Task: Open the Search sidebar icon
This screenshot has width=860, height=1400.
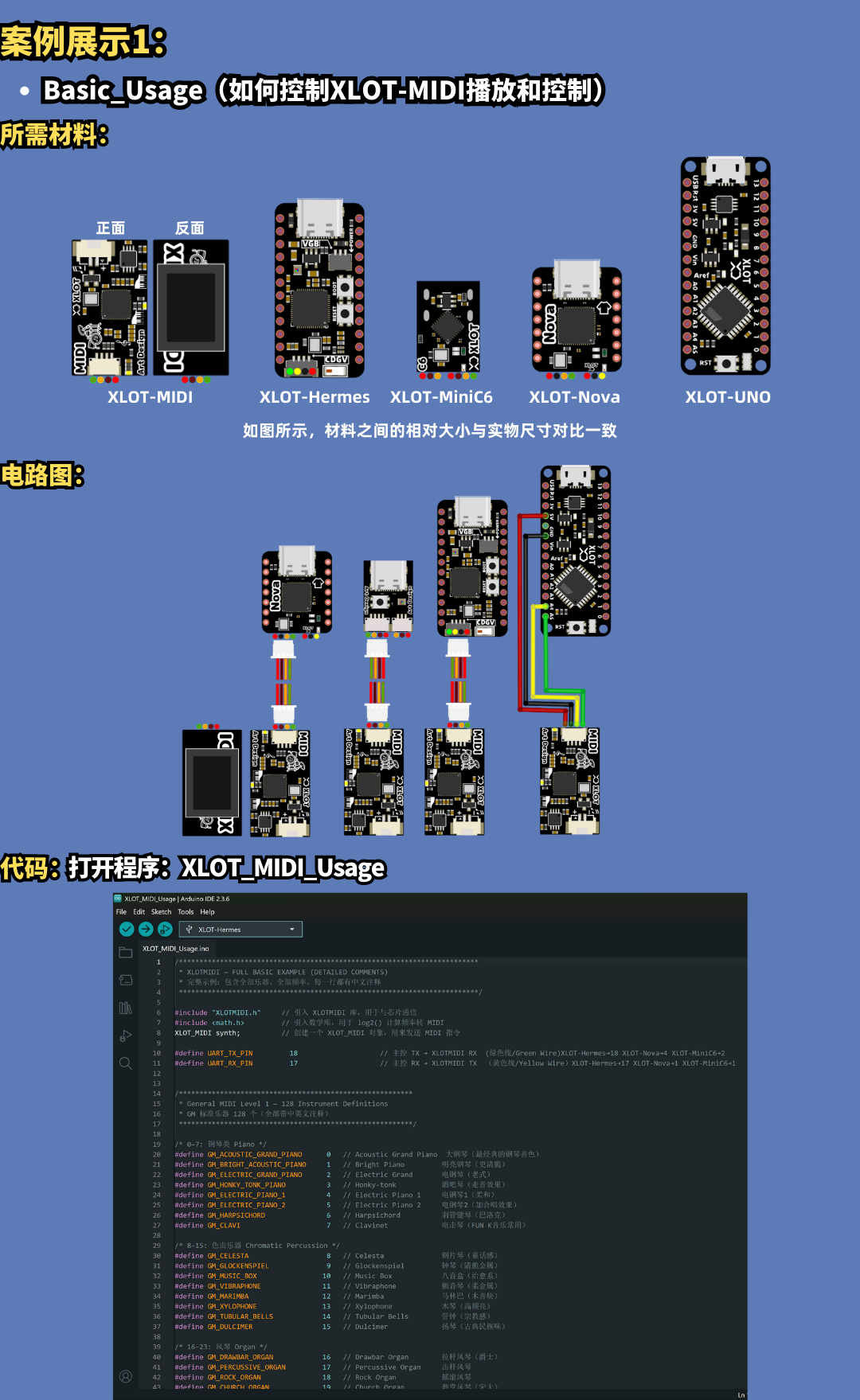Action: [126, 1063]
